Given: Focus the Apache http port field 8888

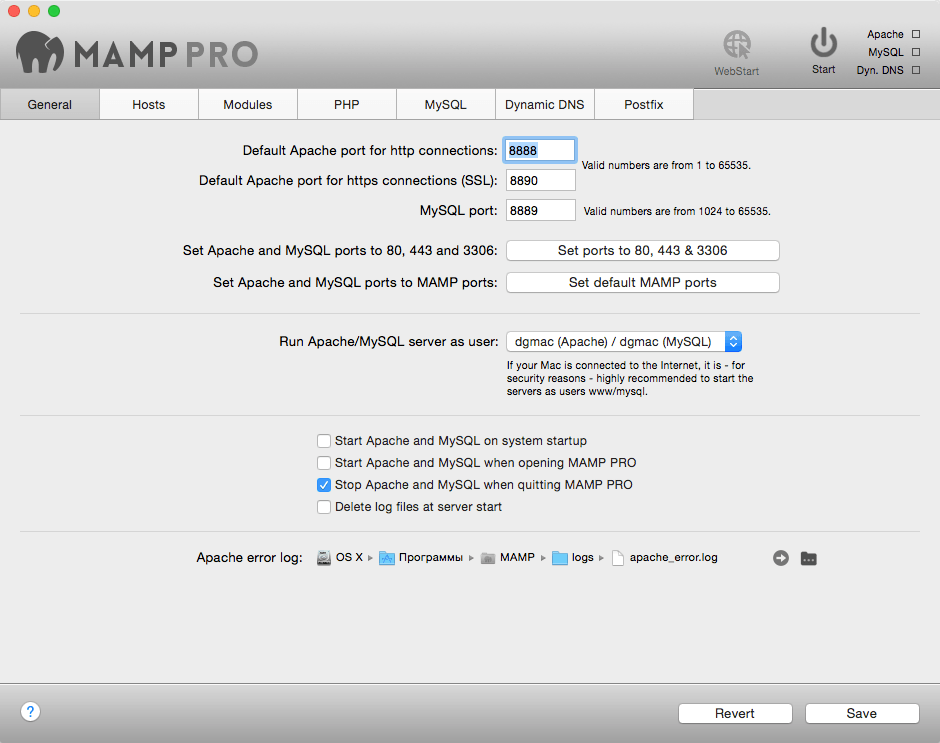Looking at the screenshot, I should click(540, 151).
